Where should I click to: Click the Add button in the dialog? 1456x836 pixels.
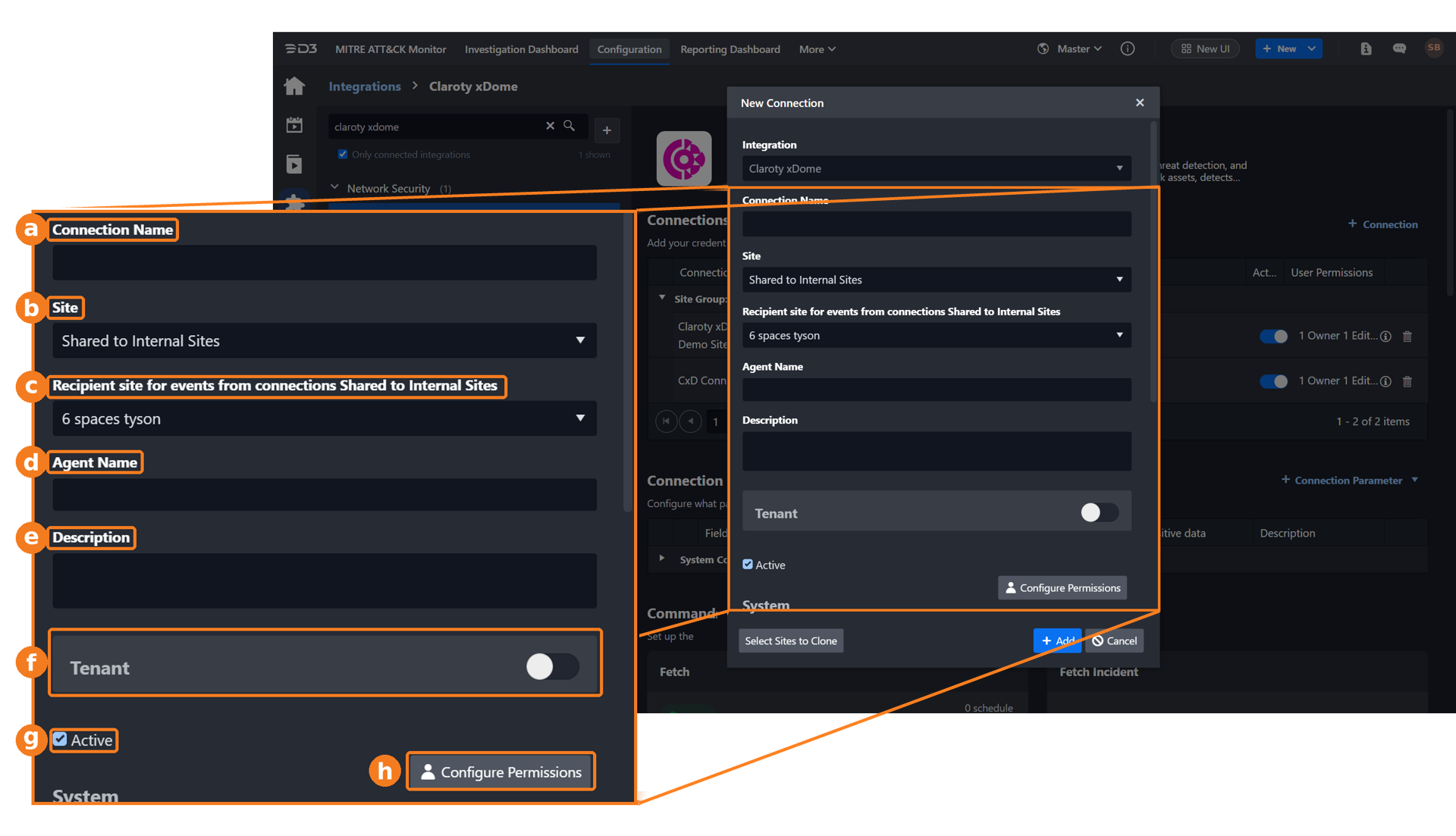(1057, 640)
